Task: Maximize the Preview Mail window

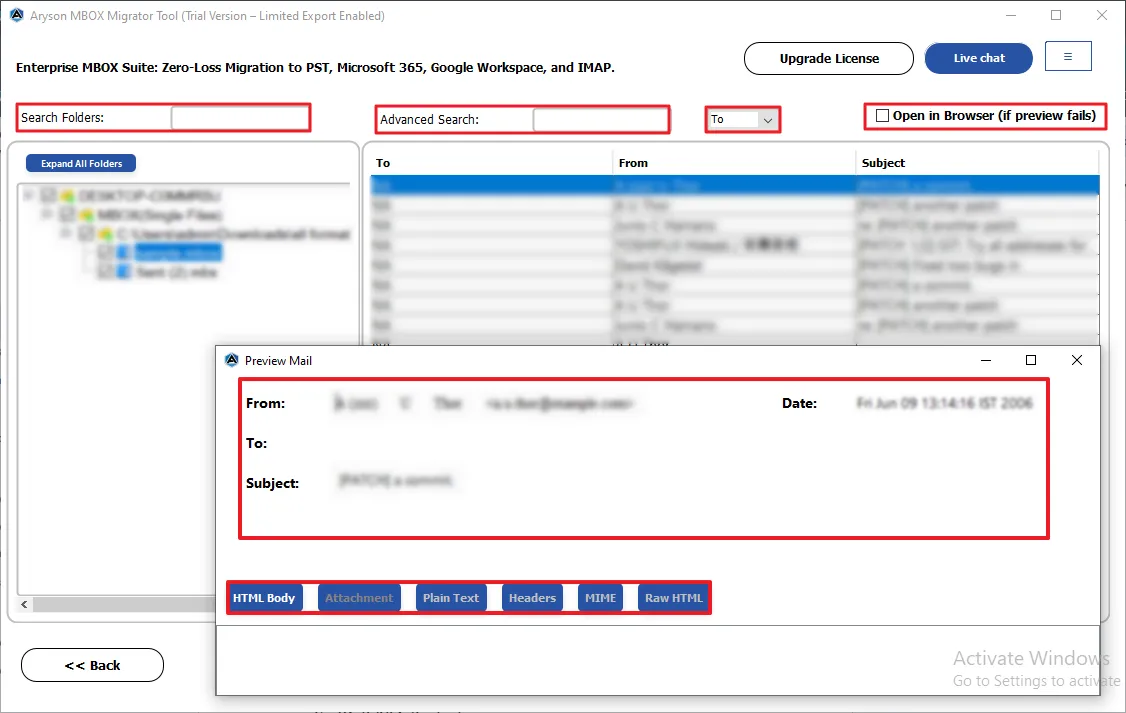Action: click(1030, 360)
